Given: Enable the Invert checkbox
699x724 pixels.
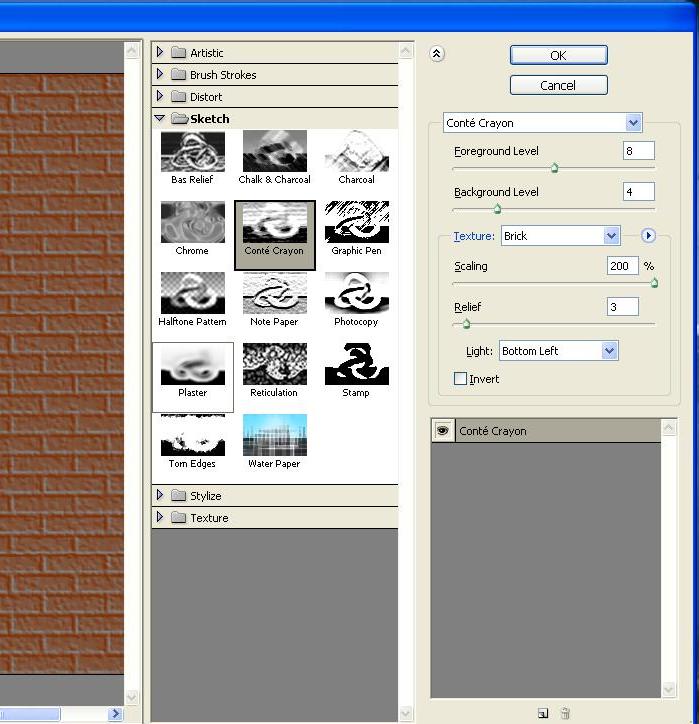Looking at the screenshot, I should (460, 379).
